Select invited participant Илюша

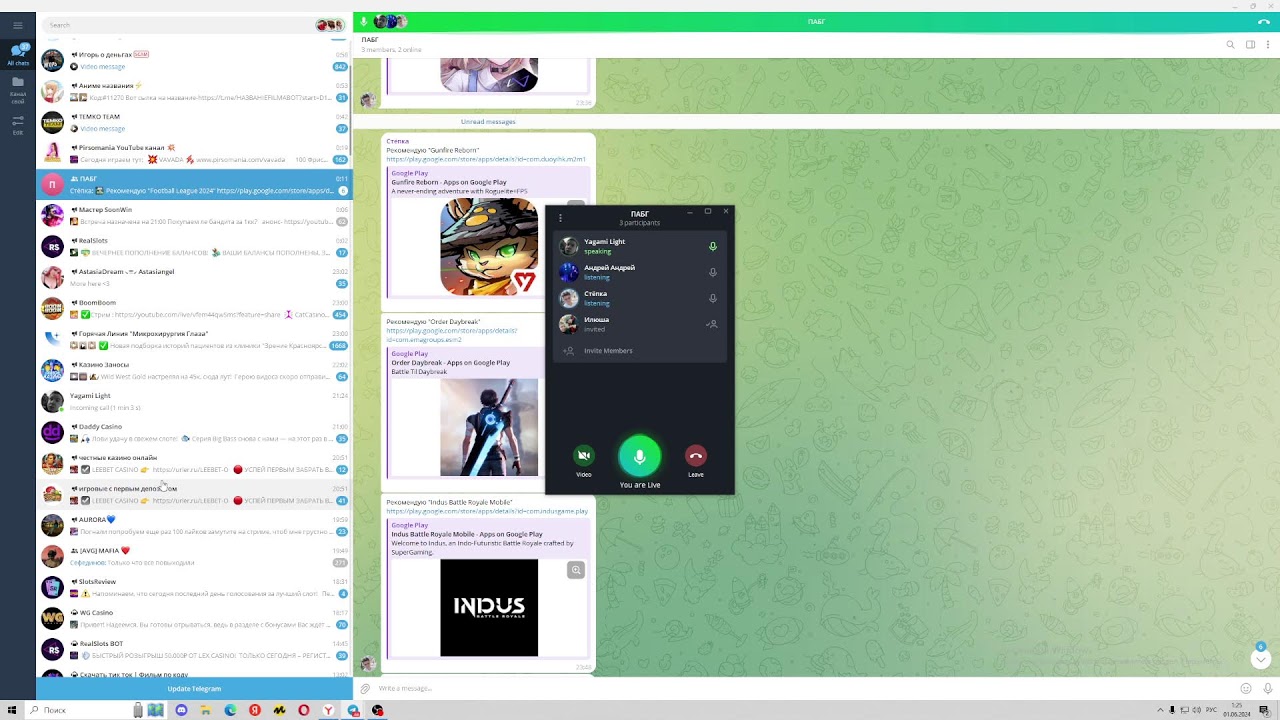pyautogui.click(x=640, y=324)
